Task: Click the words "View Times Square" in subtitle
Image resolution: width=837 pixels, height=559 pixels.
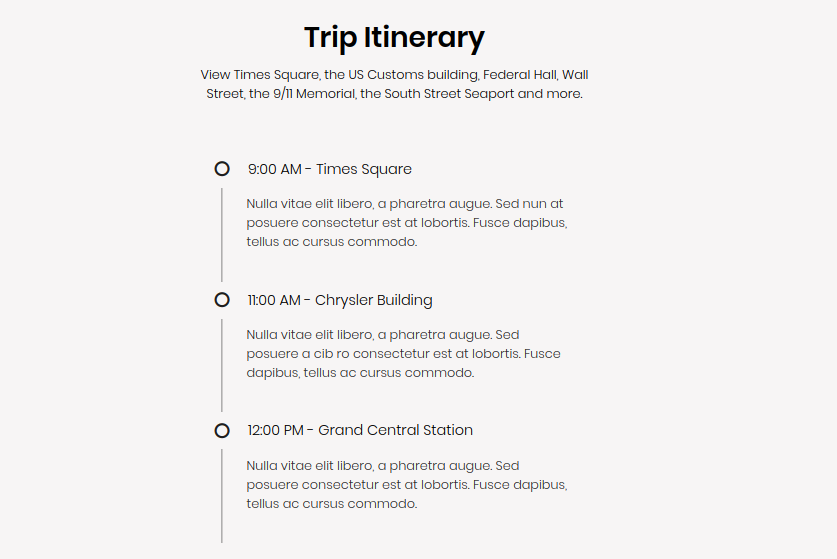Action: [x=259, y=75]
